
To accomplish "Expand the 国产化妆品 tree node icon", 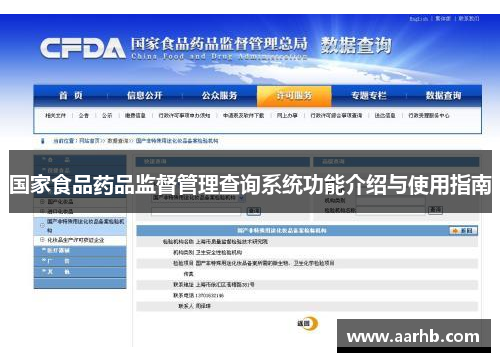I will click(x=42, y=202).
